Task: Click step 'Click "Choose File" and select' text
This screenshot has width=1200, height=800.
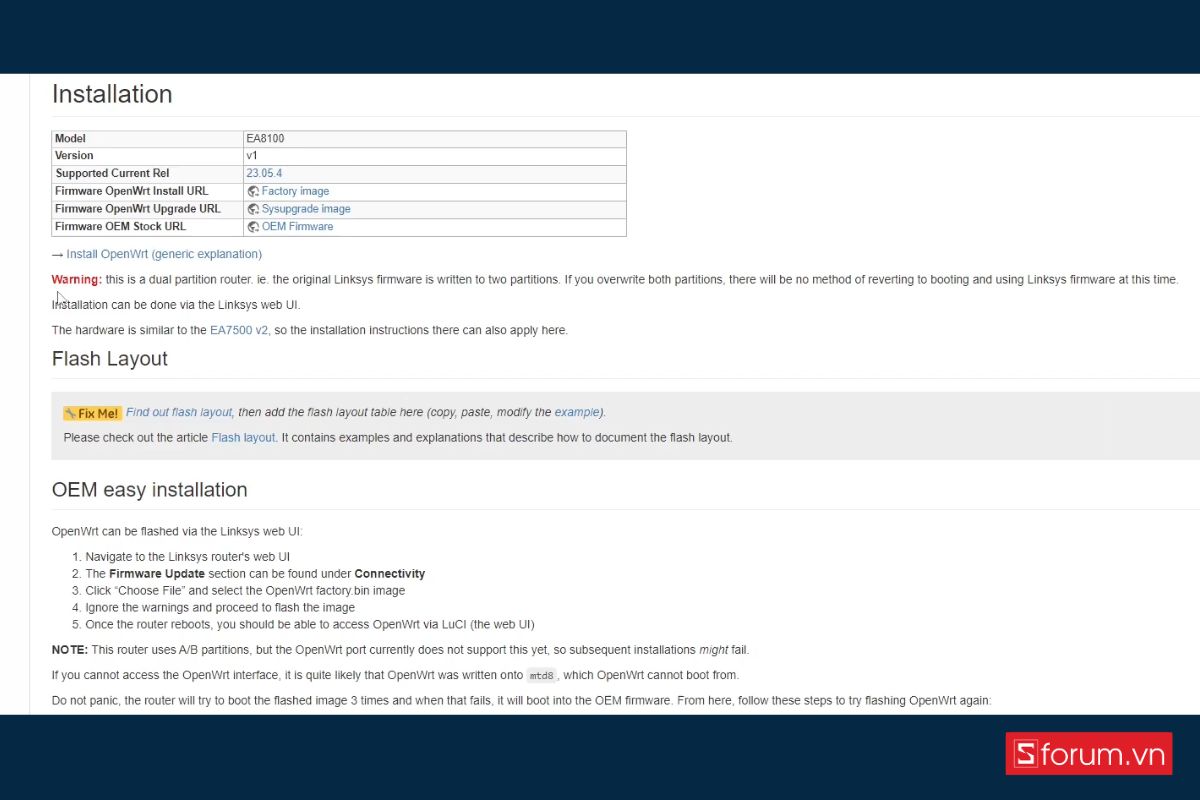Action: pyautogui.click(x=246, y=591)
